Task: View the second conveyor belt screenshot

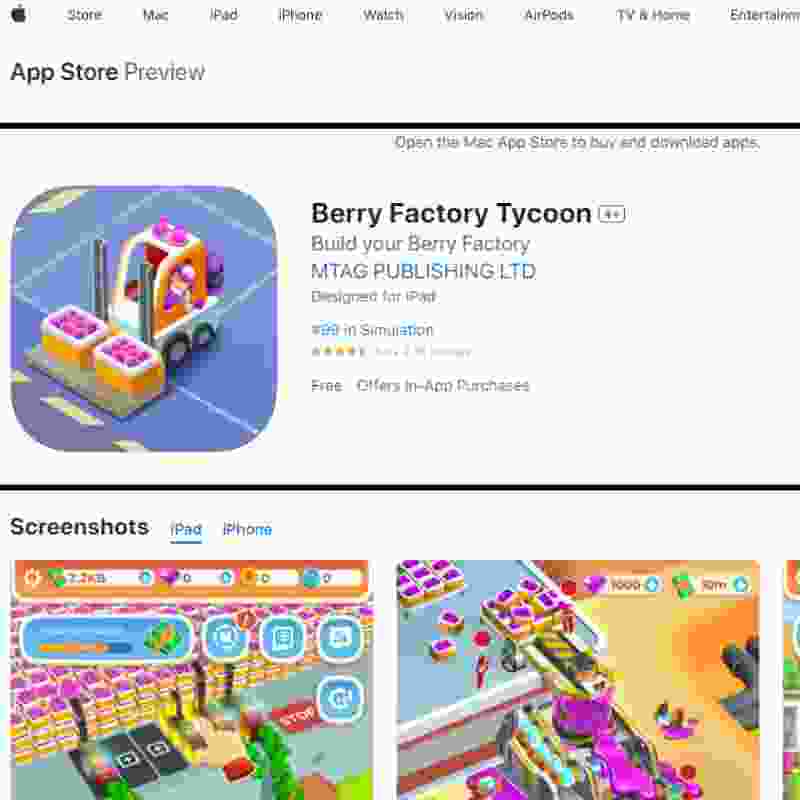Action: pos(578,680)
